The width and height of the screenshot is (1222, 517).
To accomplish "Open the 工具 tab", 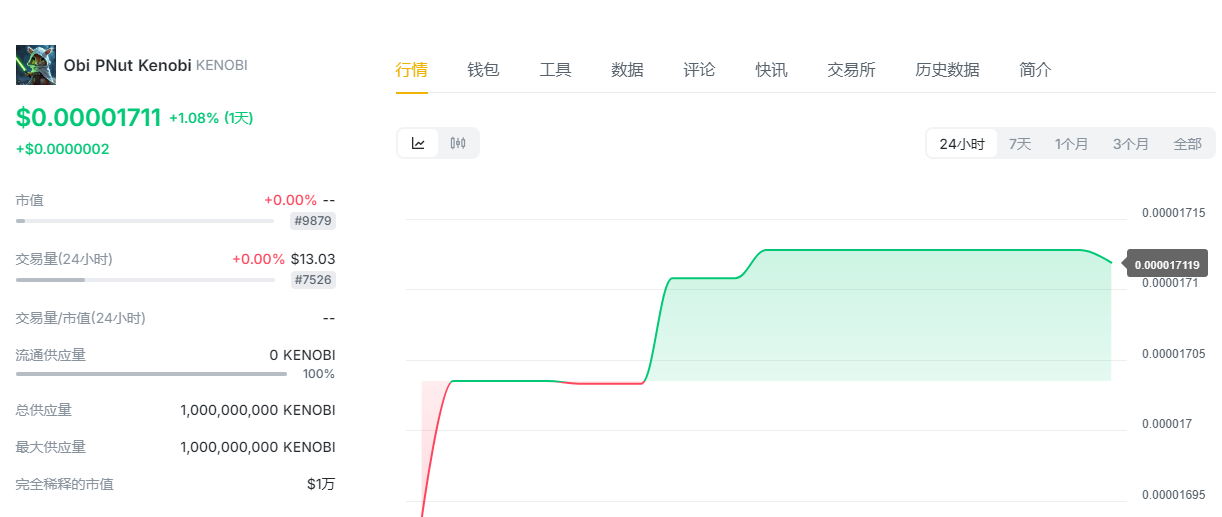I will tap(555, 70).
